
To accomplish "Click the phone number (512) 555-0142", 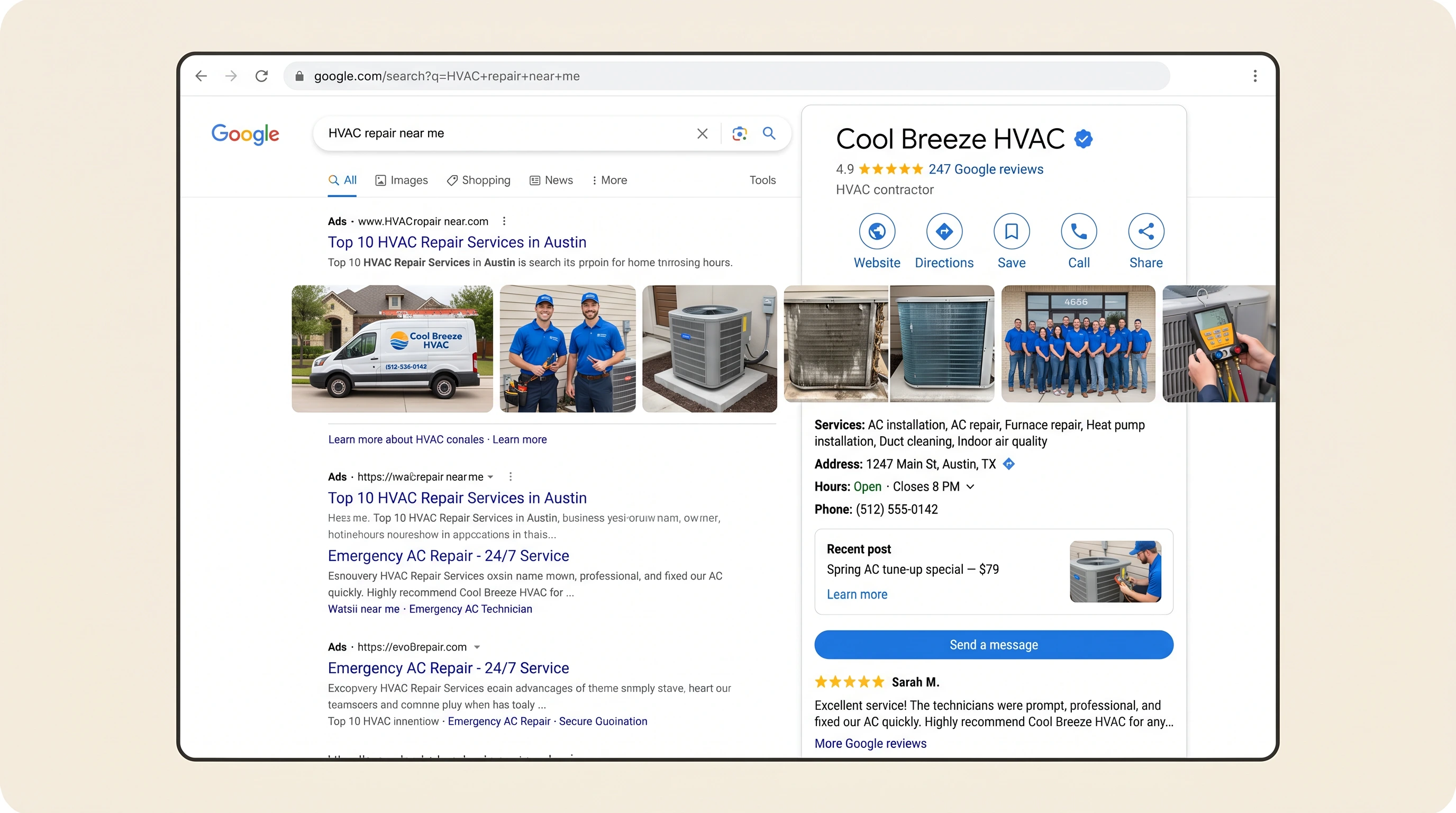I will click(x=896, y=509).
